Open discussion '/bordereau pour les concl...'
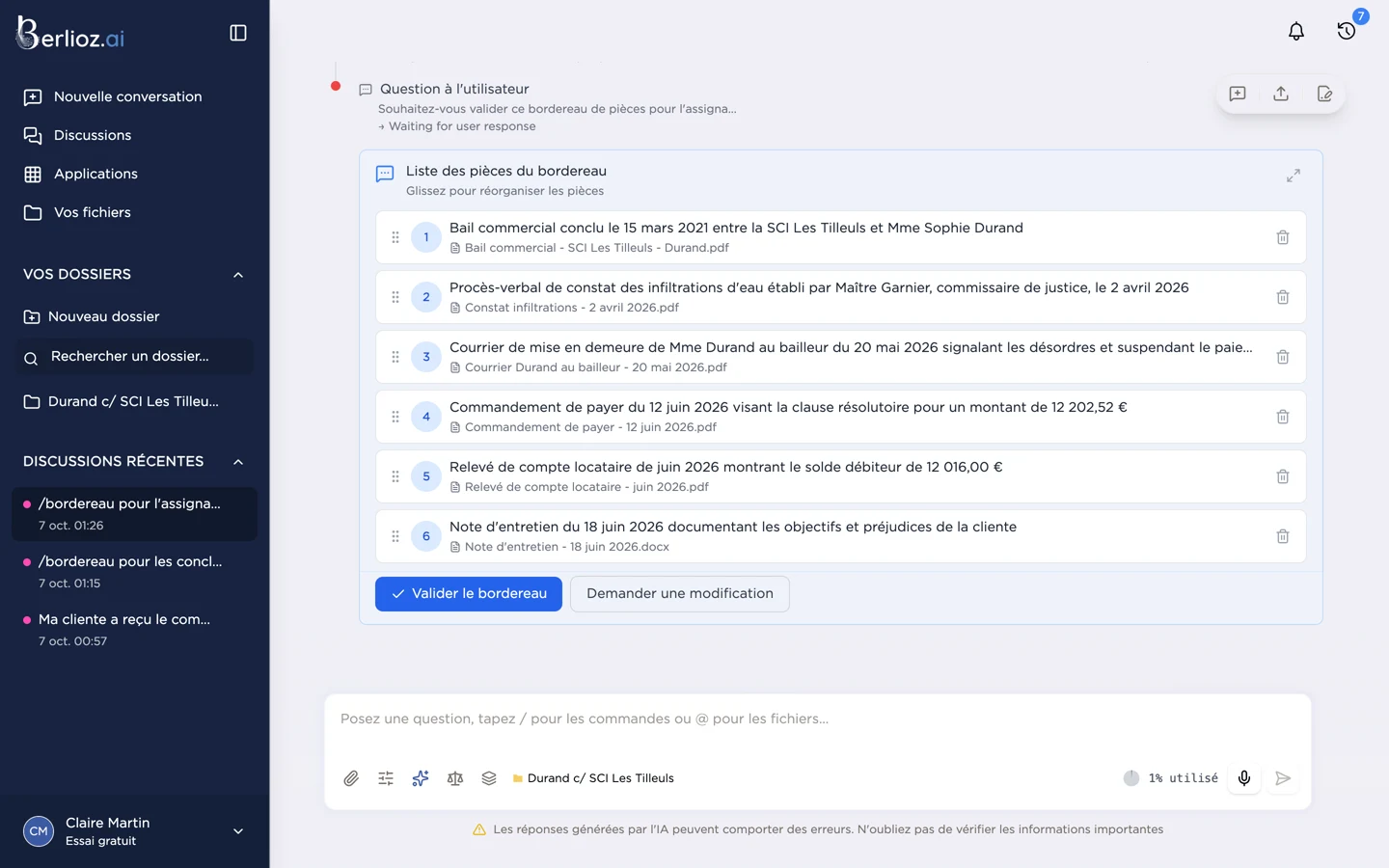This screenshot has height=868, width=1389. 135,572
